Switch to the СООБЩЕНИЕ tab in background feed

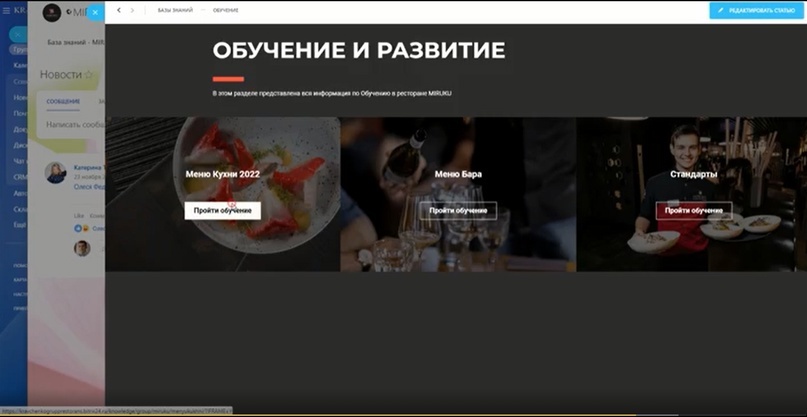pyautogui.click(x=63, y=101)
